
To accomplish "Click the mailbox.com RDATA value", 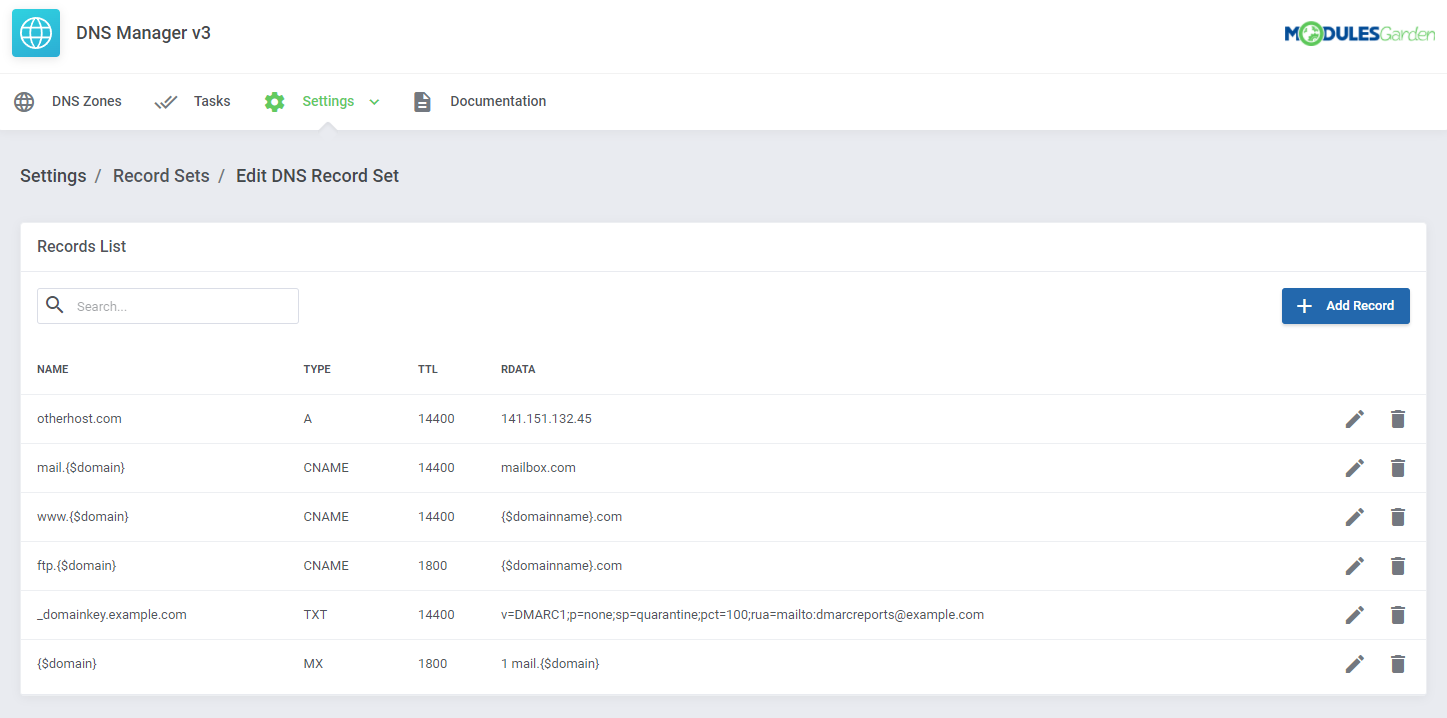I will pos(538,468).
